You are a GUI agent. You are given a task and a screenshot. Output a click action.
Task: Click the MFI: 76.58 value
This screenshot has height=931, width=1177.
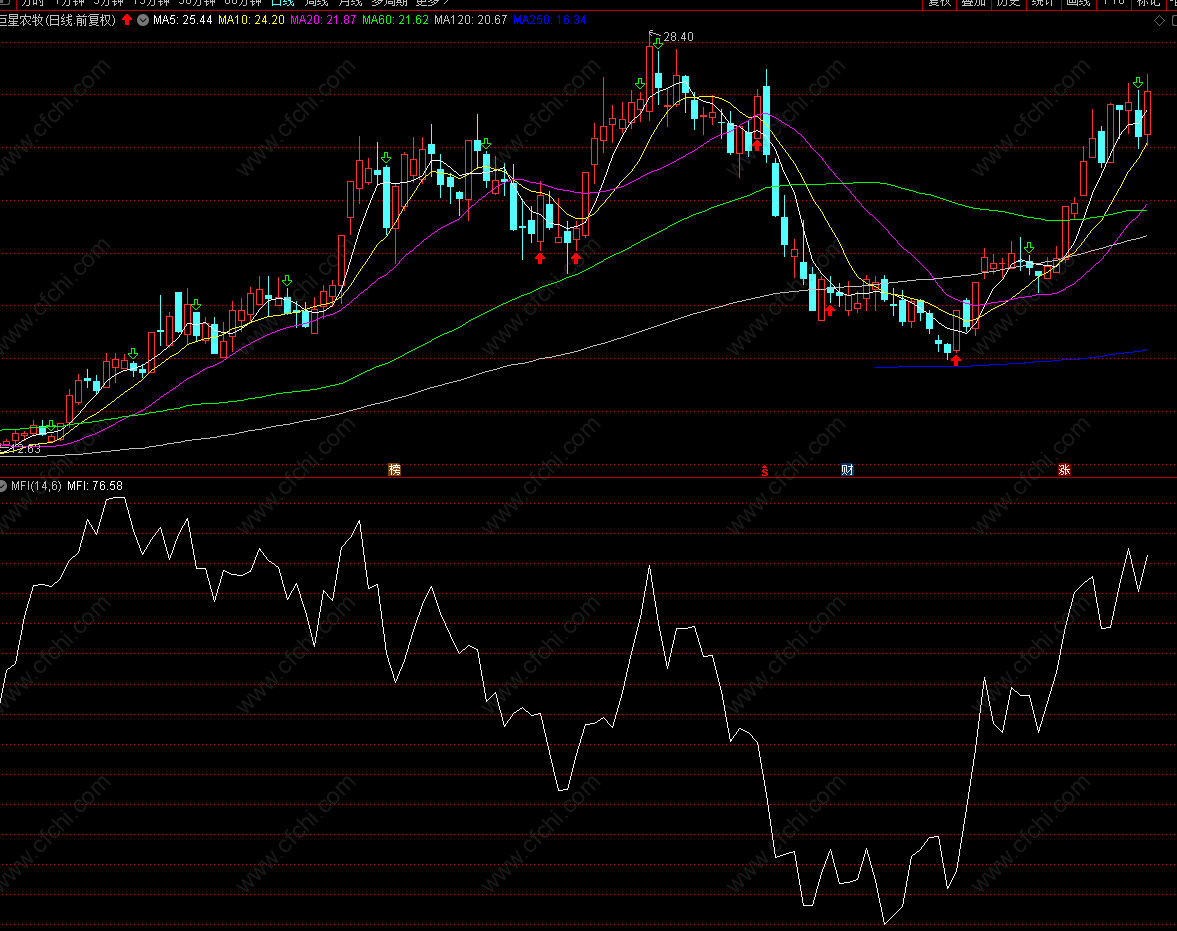coord(95,486)
